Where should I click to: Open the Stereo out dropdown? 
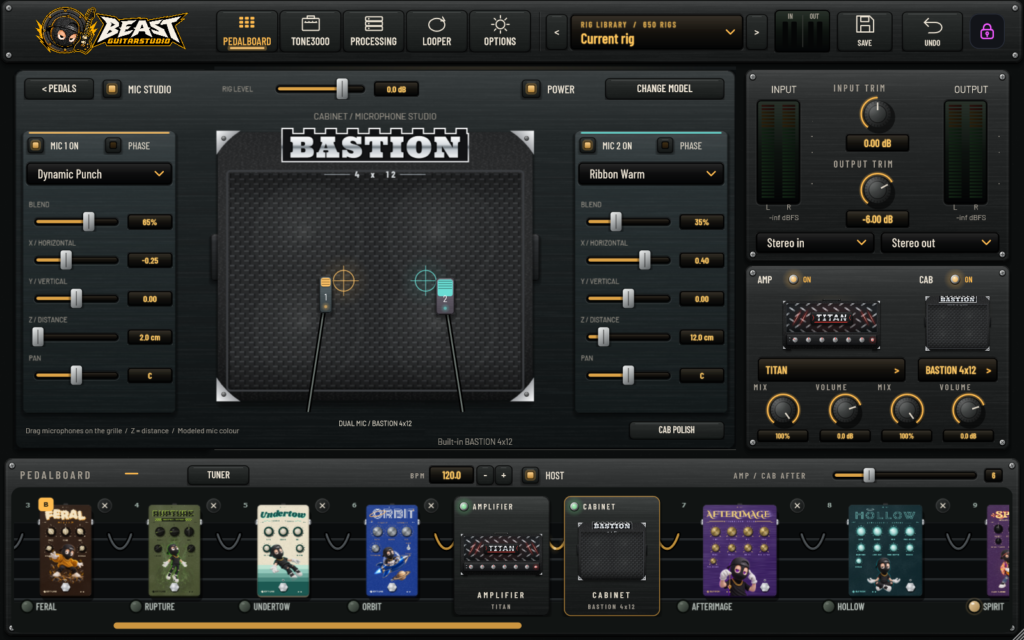pyautogui.click(x=940, y=243)
